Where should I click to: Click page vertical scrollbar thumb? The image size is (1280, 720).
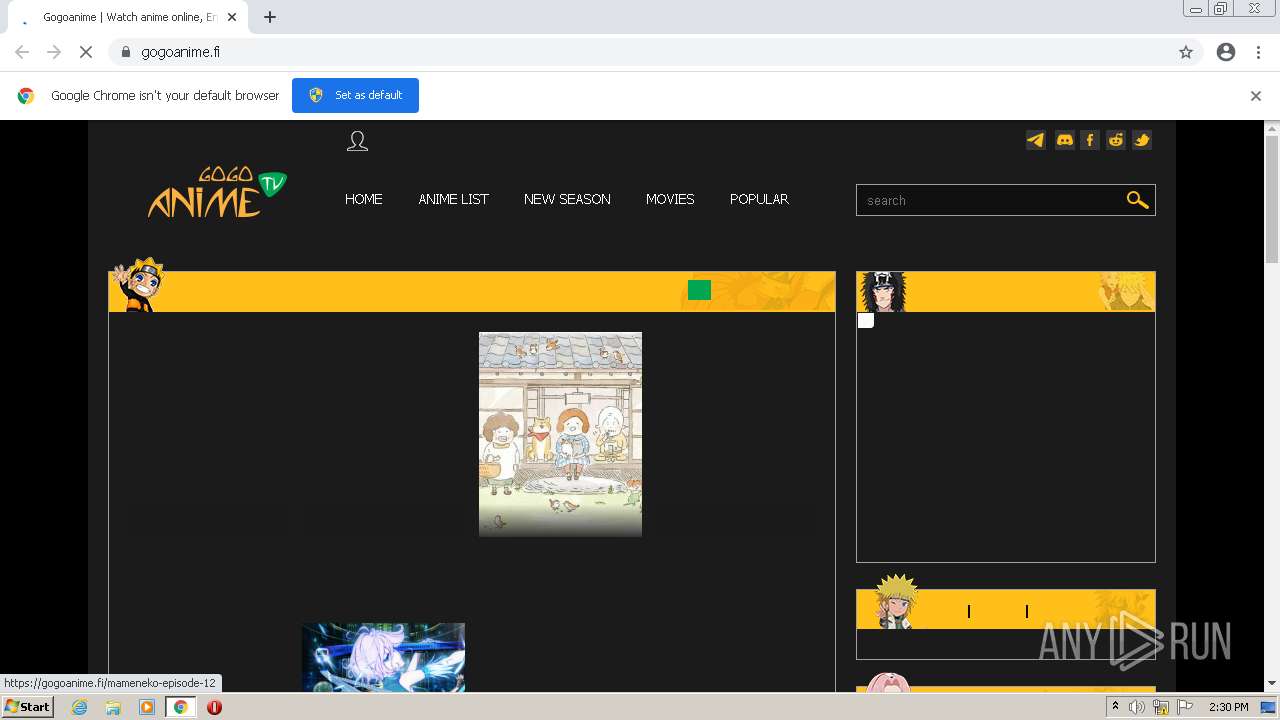[x=1272, y=198]
